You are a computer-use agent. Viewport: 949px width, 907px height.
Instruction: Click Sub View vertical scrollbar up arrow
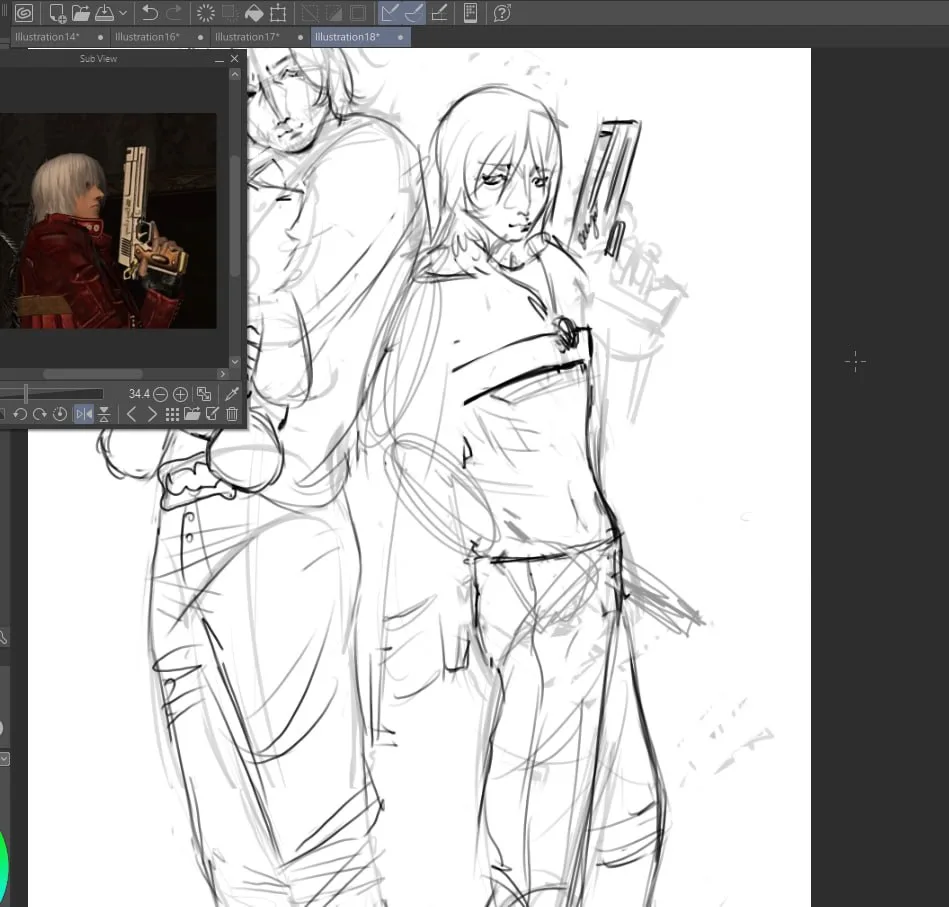[235, 74]
